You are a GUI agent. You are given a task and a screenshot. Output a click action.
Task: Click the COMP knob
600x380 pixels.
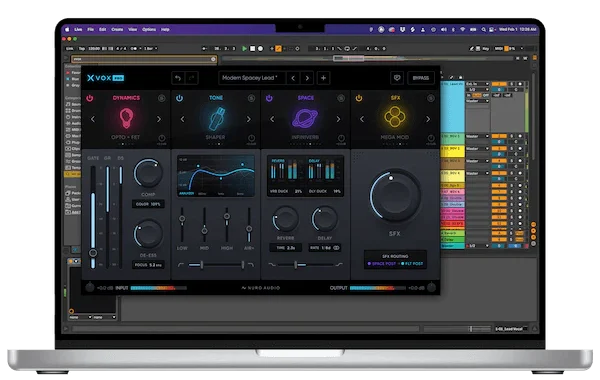point(148,173)
